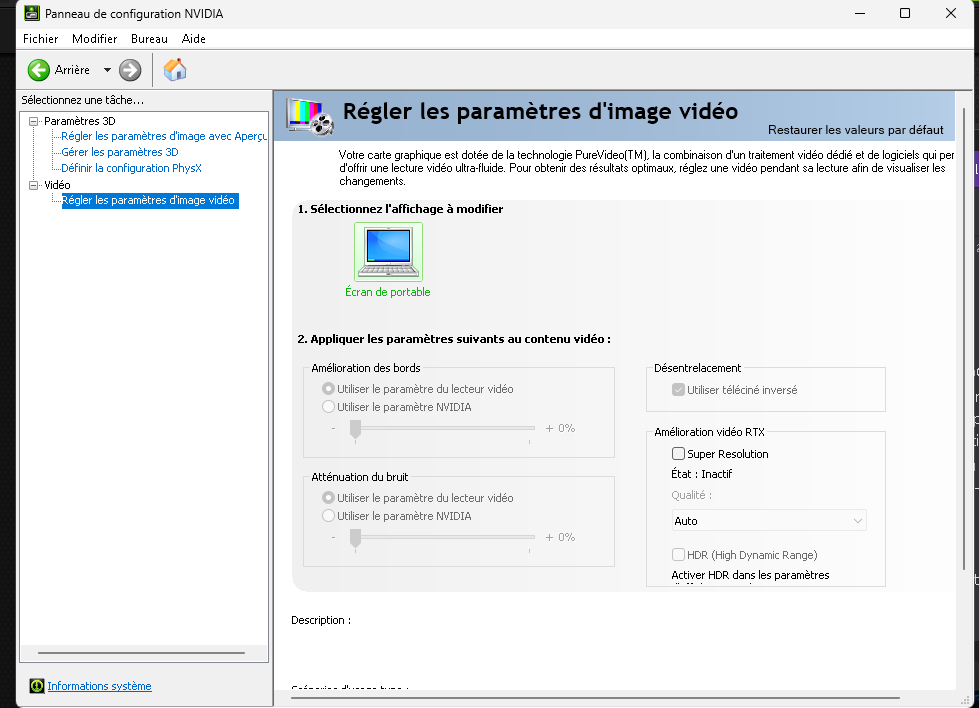Open the Bureau menu
Viewport: 979px width, 708px height.
pyautogui.click(x=149, y=39)
